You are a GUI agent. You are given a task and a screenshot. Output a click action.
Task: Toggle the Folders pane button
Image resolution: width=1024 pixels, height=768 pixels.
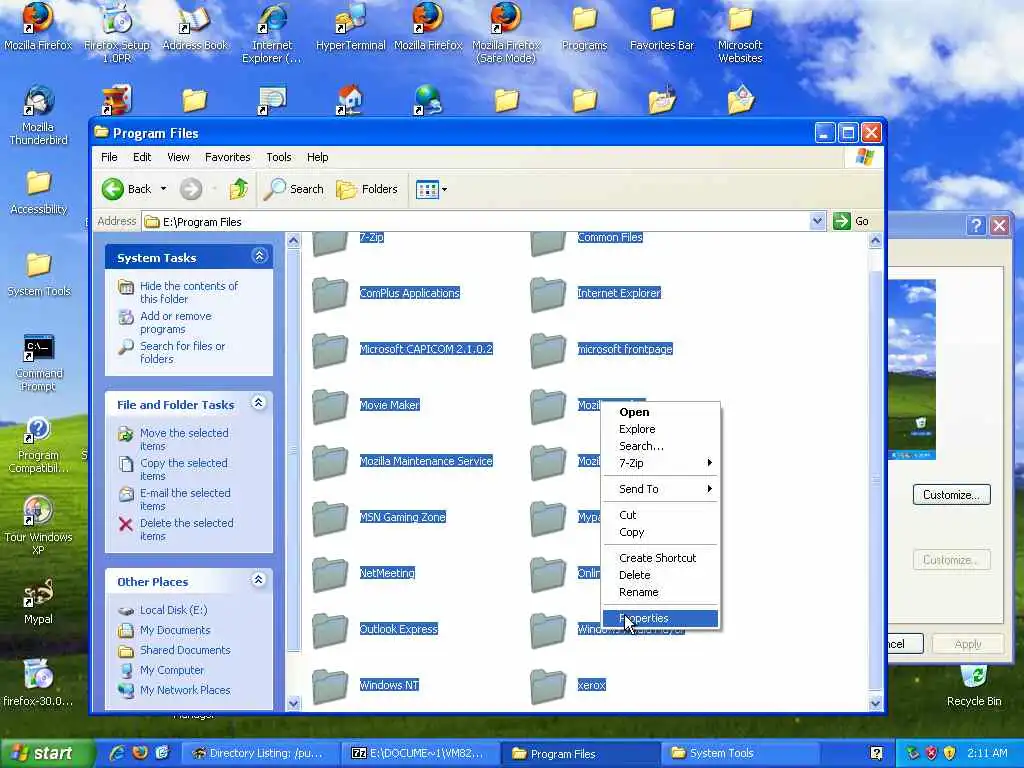[367, 189]
